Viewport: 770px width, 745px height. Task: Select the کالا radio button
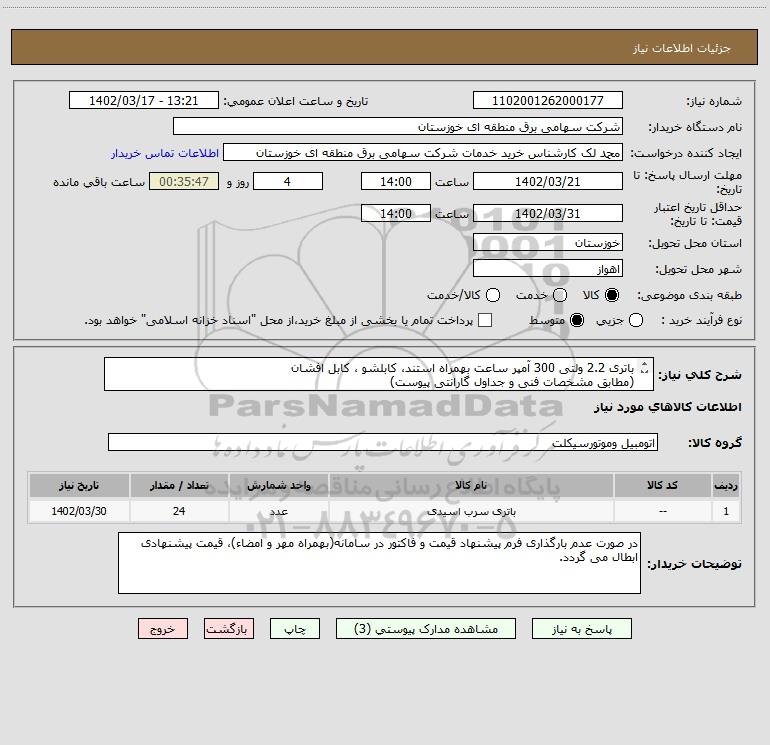(x=612, y=295)
